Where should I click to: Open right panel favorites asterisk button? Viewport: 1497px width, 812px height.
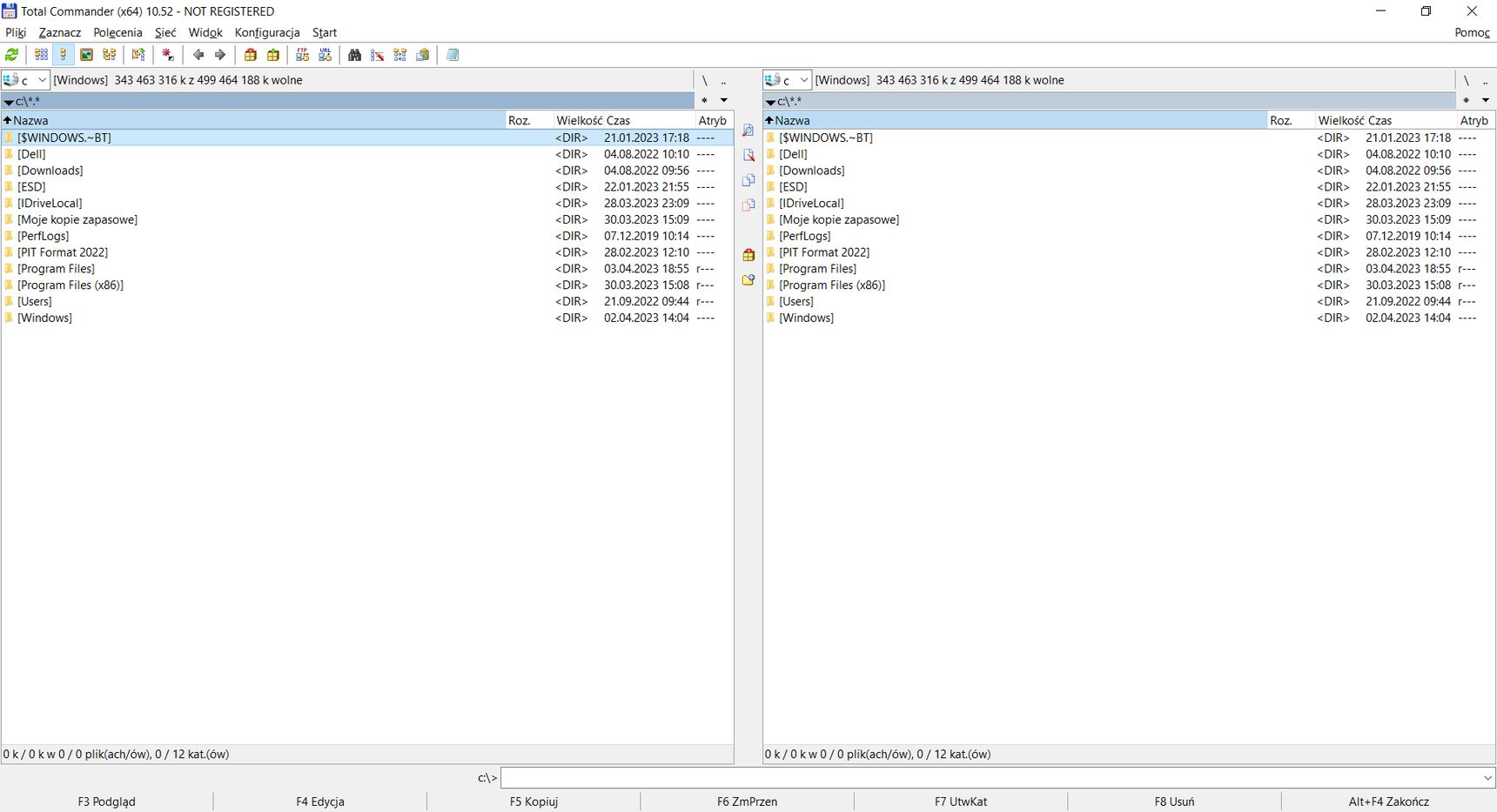coord(1466,100)
